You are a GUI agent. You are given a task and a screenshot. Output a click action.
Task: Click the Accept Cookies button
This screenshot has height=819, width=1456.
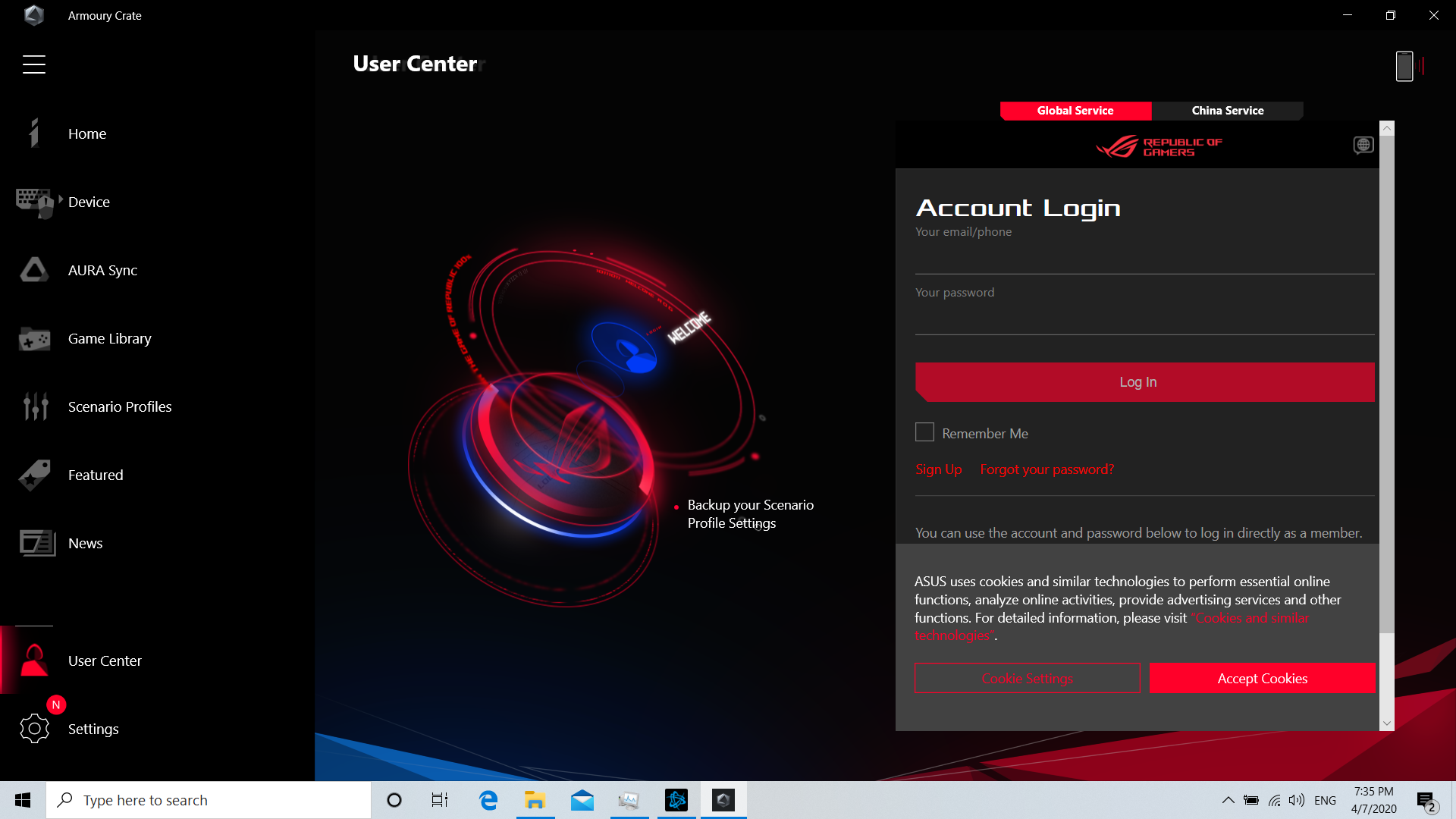[x=1262, y=678]
